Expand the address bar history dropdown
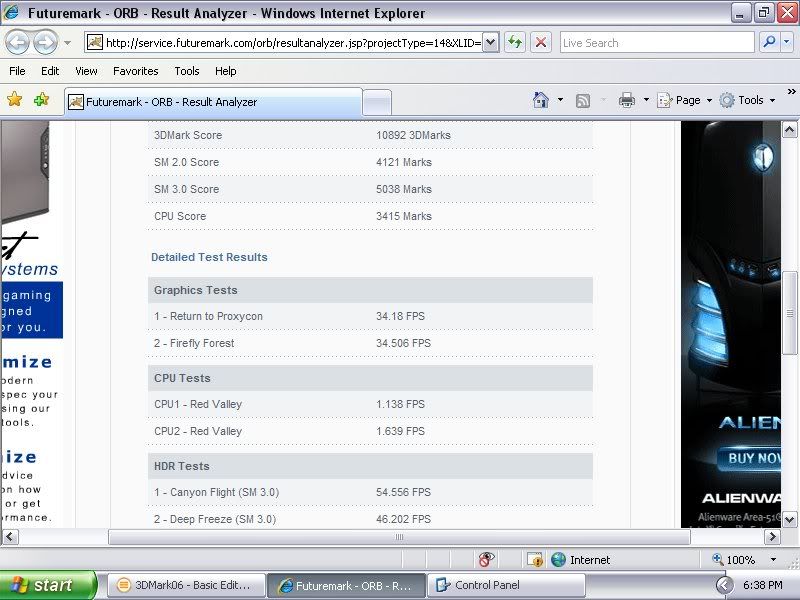800x600 pixels. 490,43
